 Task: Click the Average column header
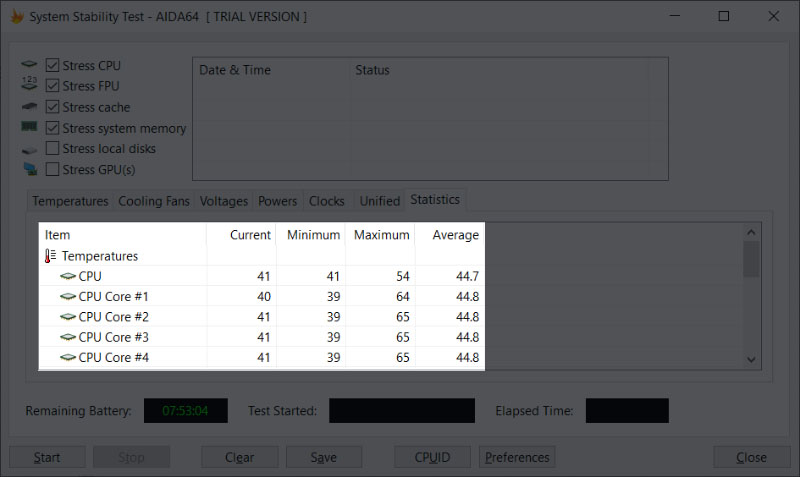[449, 235]
